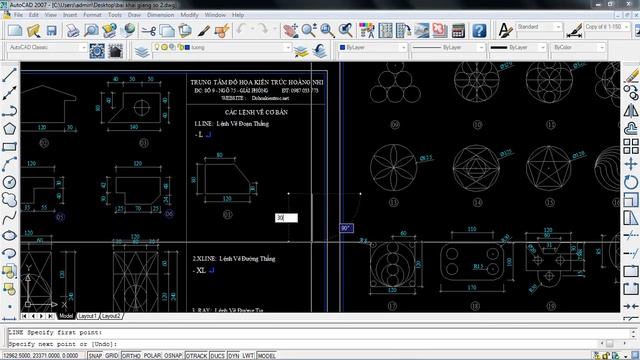Toggle DUCS in status bar
640x360 pixels.
218,356
